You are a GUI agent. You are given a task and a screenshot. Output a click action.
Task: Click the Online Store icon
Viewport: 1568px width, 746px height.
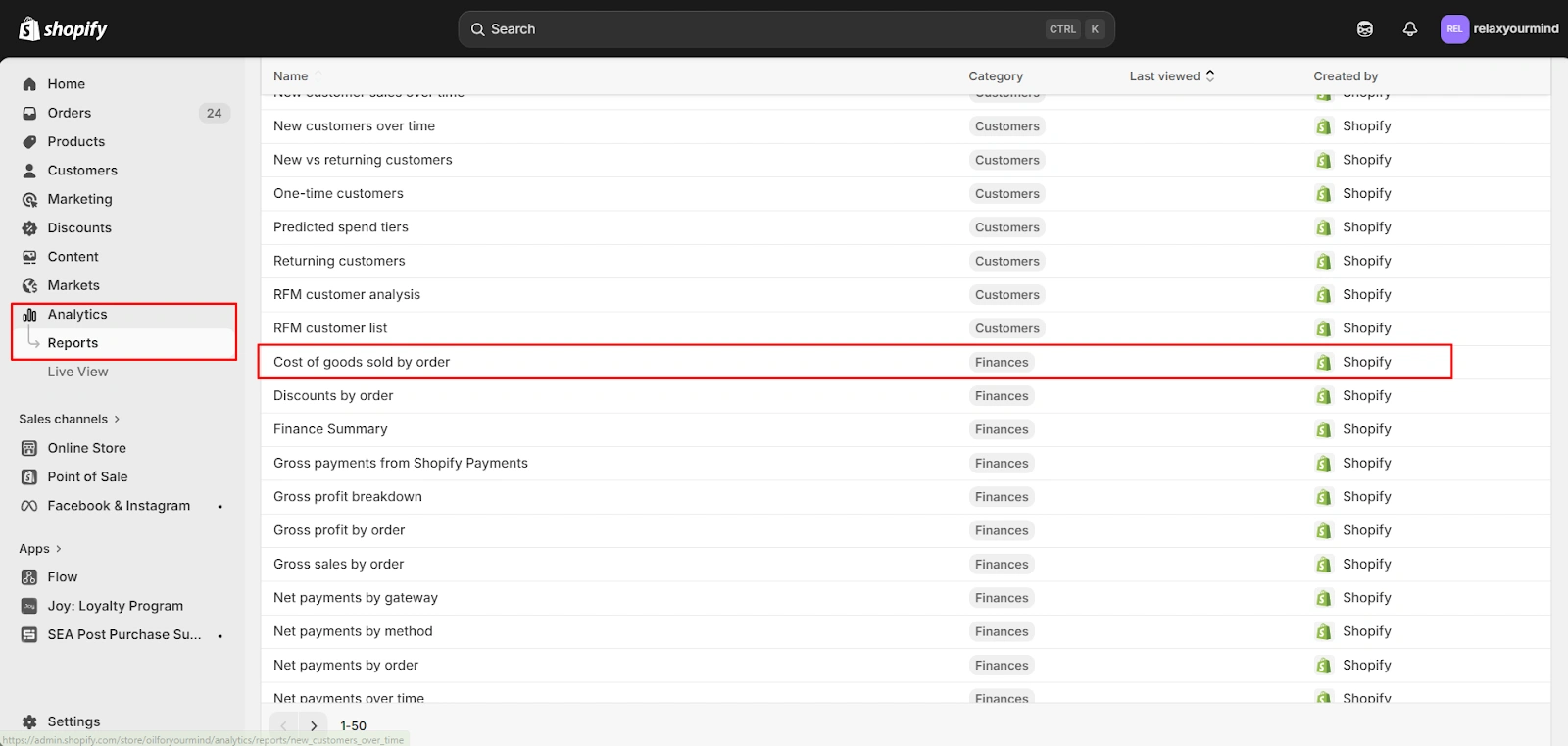point(29,448)
